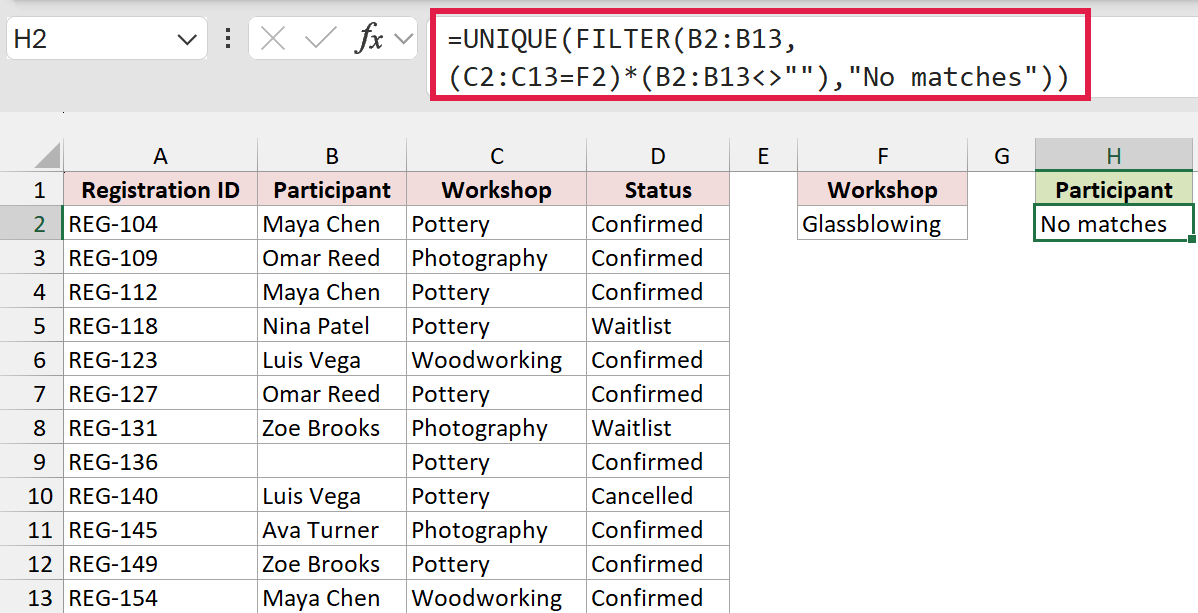Select the No matches result cell
The image size is (1198, 613).
(x=1114, y=224)
